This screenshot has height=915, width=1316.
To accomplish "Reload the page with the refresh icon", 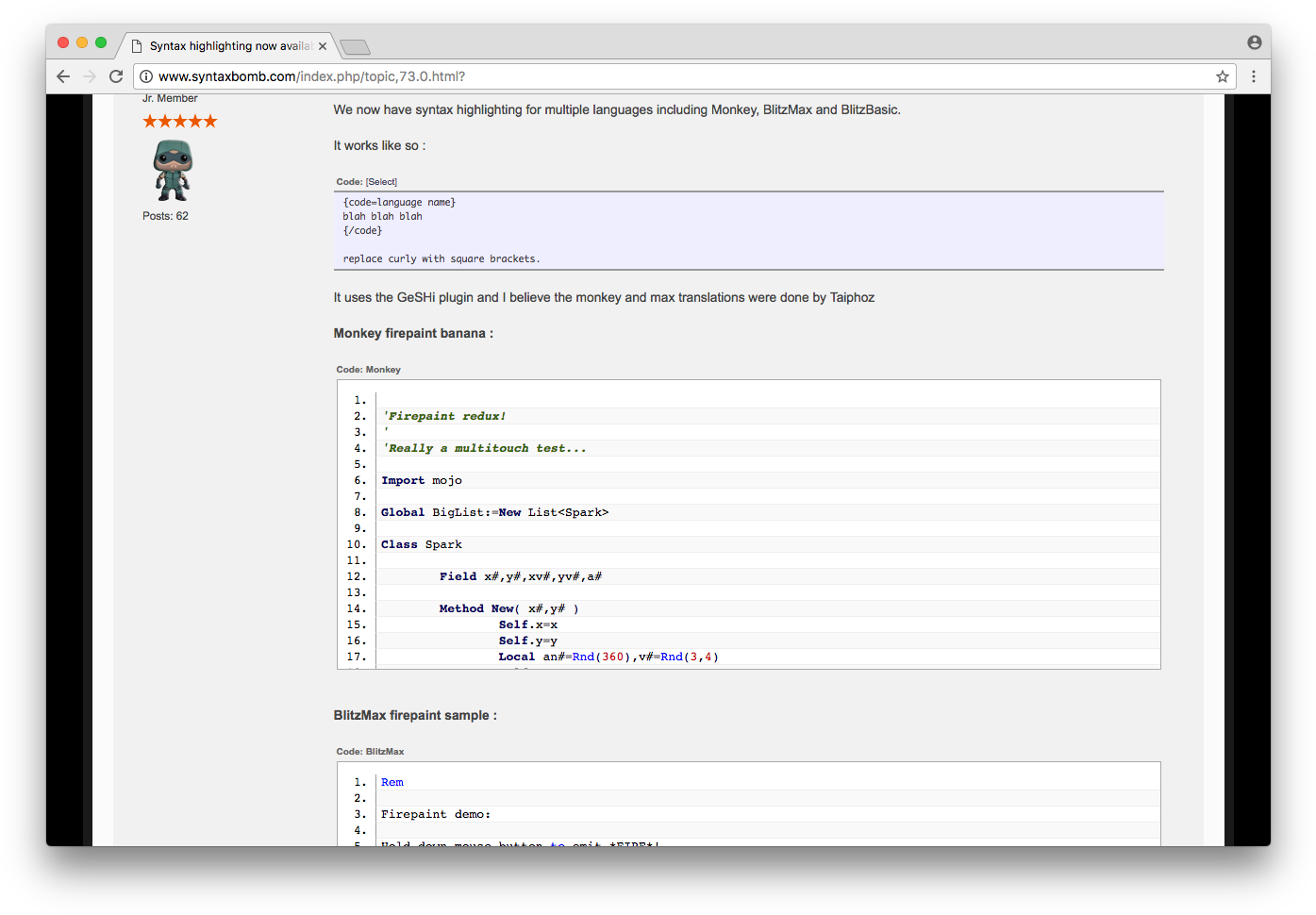I will 116,76.
